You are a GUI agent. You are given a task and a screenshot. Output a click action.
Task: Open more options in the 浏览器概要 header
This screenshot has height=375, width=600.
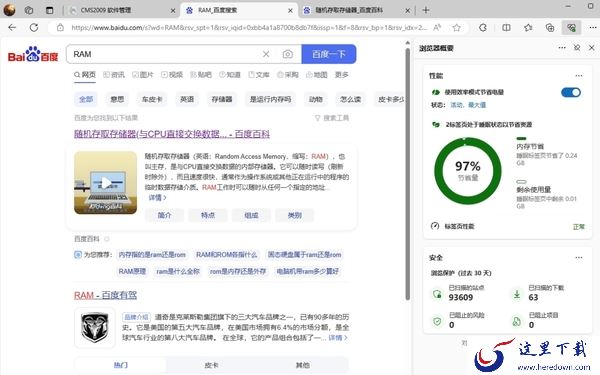point(562,48)
